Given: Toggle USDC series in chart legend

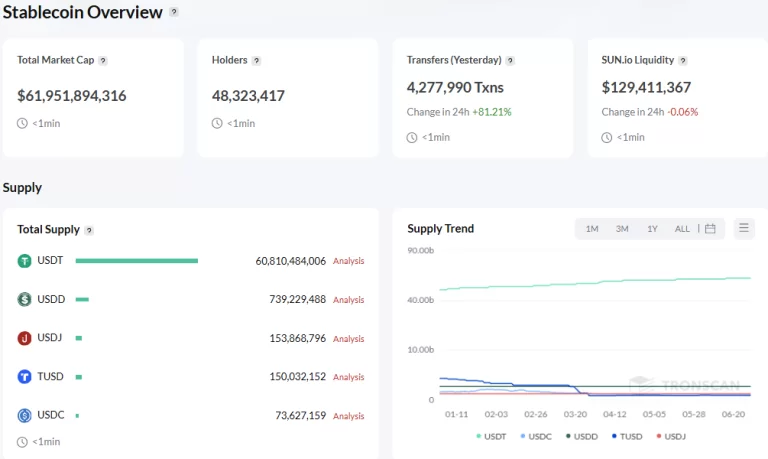Looking at the screenshot, I should [535, 436].
